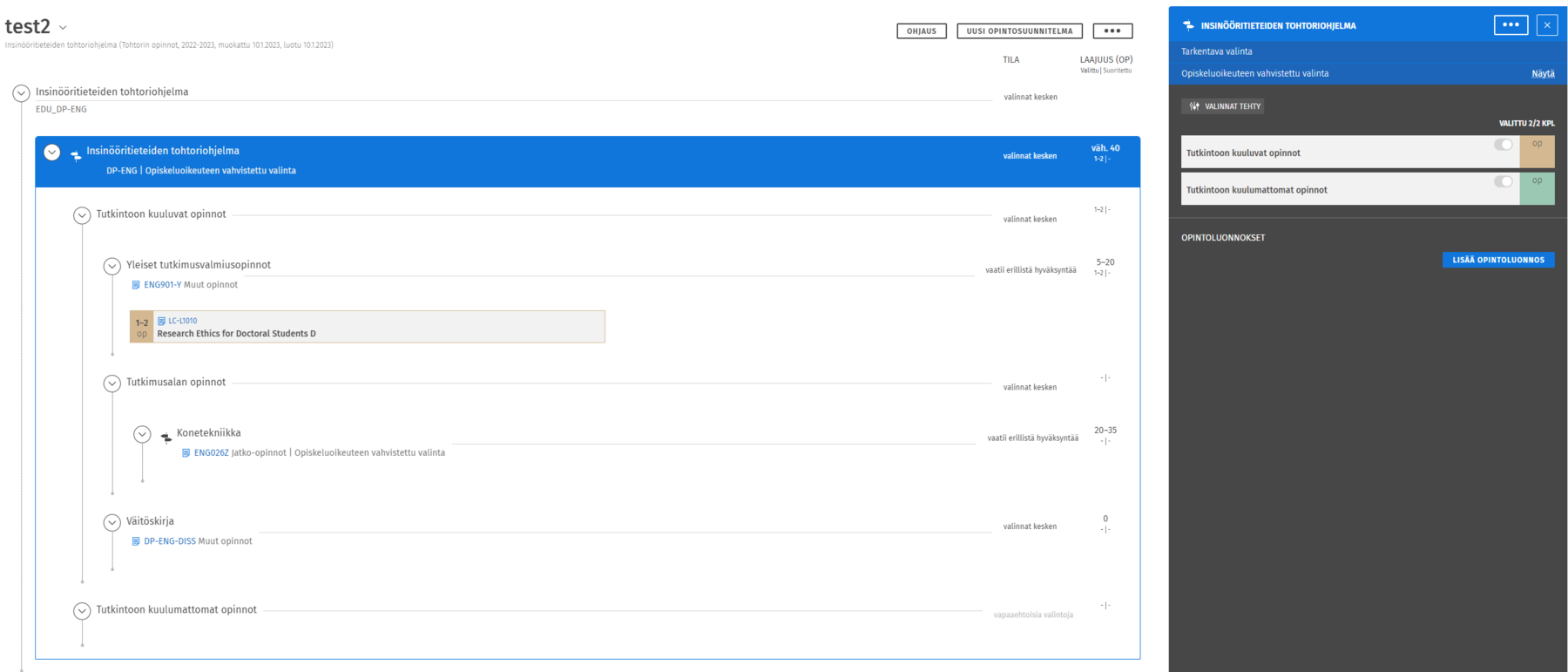Screen dimensions: 1568x672
Task: Collapse Tutkintoon kuuluvat­tomat opinnot tree node
Action: click(82, 611)
